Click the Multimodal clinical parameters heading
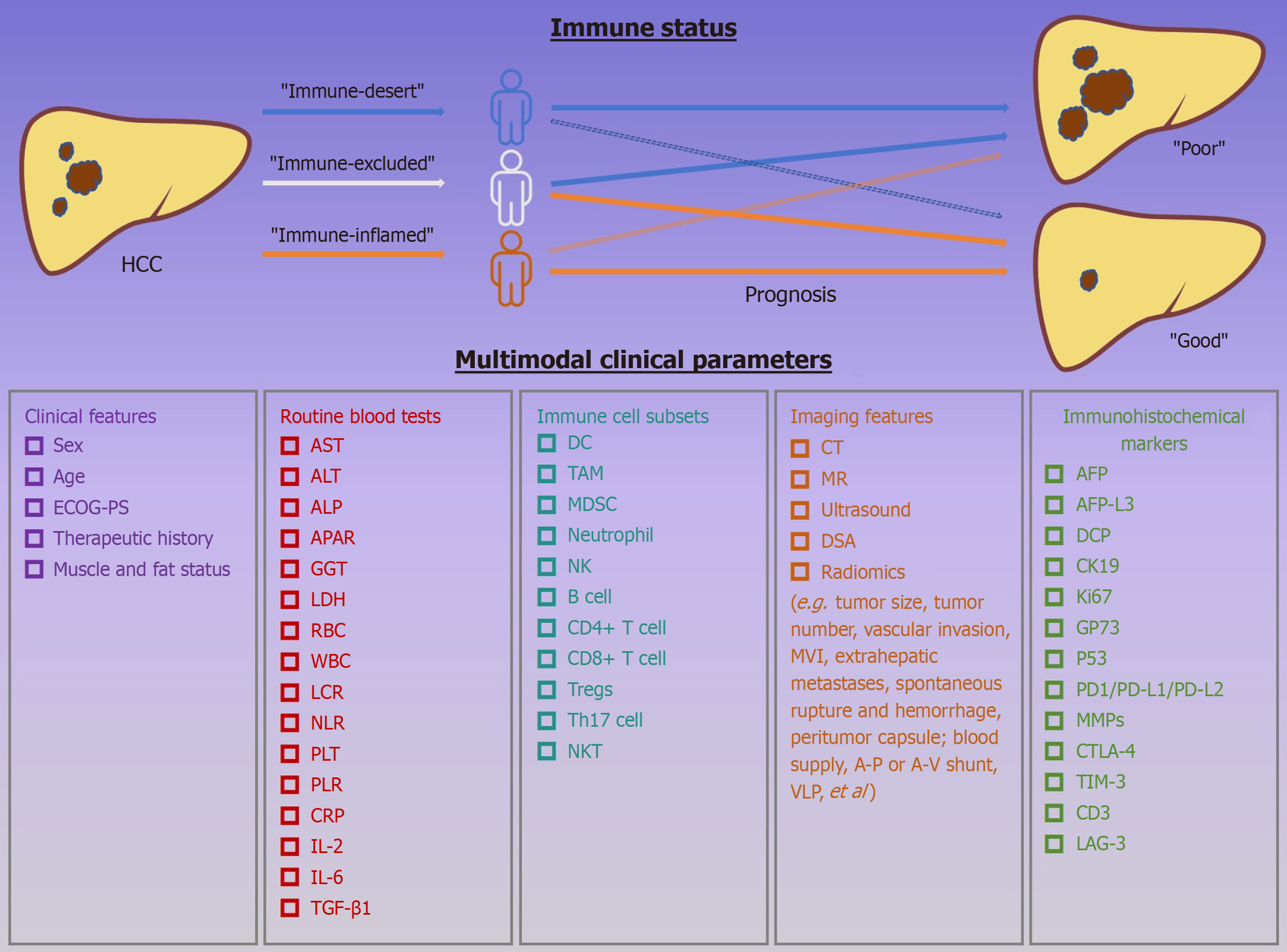Screen dimensions: 1287x952 [644, 360]
